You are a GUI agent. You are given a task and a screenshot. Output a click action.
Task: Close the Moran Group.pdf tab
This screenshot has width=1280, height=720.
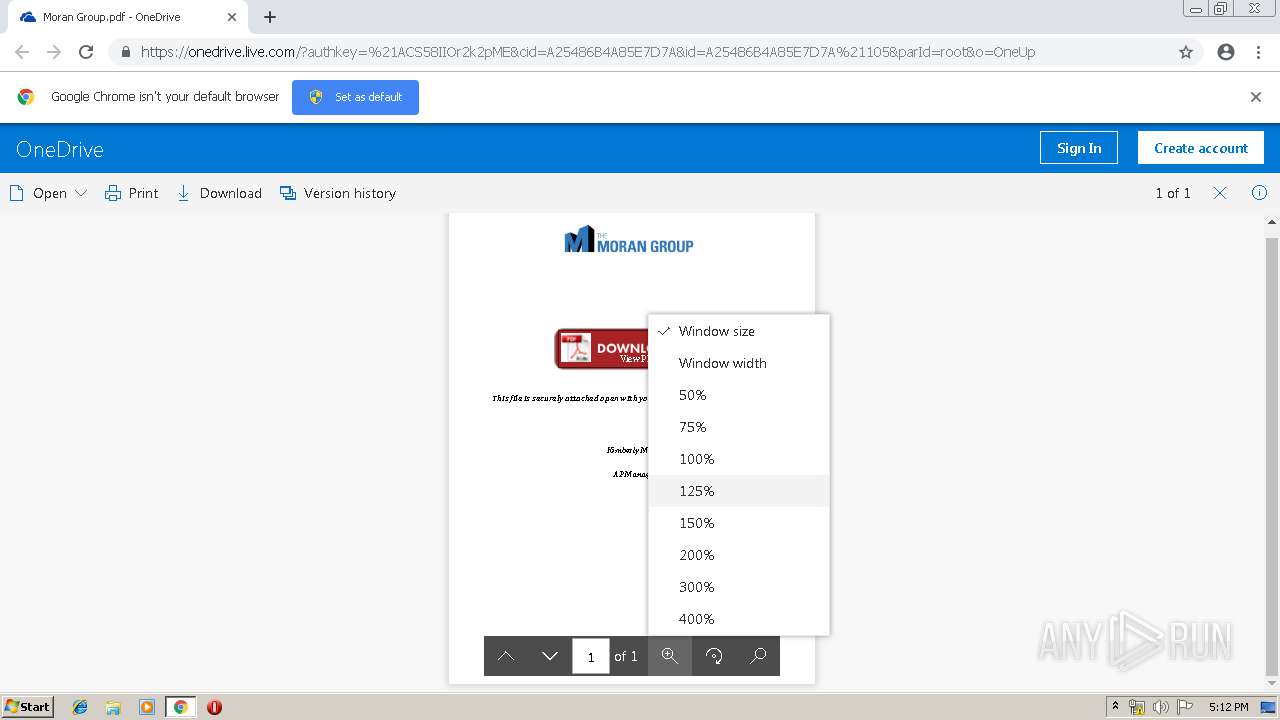[233, 17]
